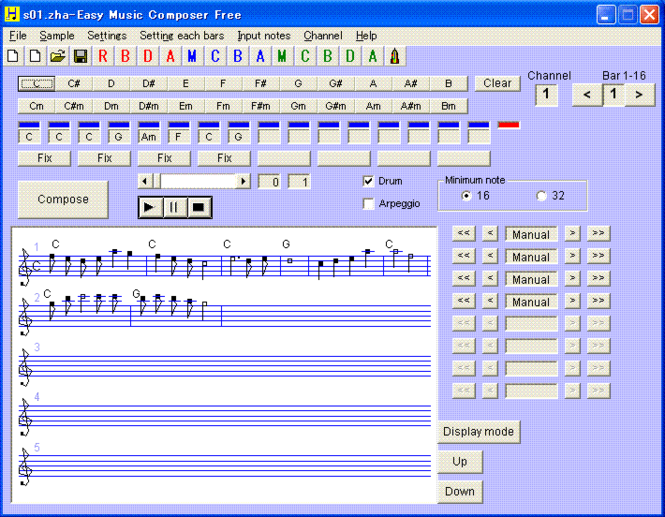Click the save floppy disk icon

79,56
